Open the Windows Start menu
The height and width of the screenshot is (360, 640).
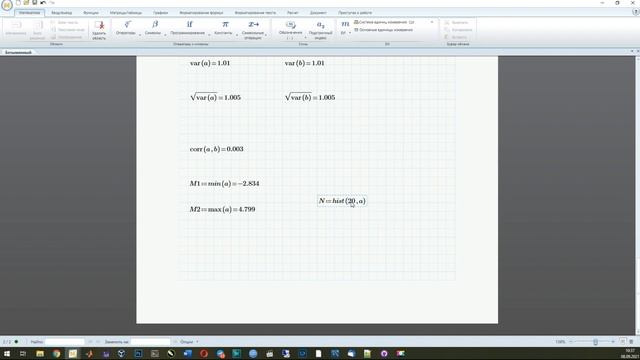pyautogui.click(x=7, y=353)
